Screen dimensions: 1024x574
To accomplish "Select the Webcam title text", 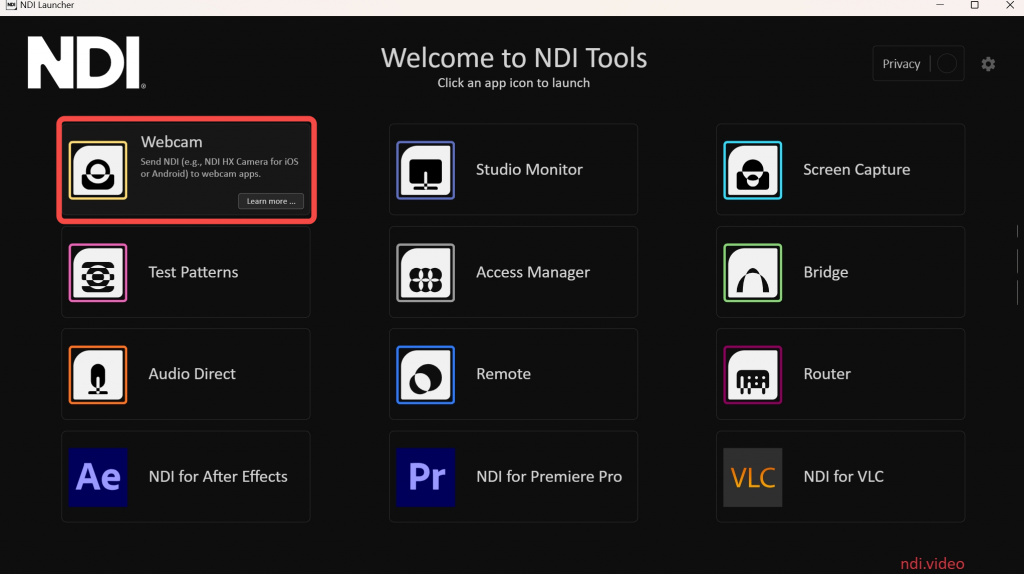I will (x=172, y=142).
